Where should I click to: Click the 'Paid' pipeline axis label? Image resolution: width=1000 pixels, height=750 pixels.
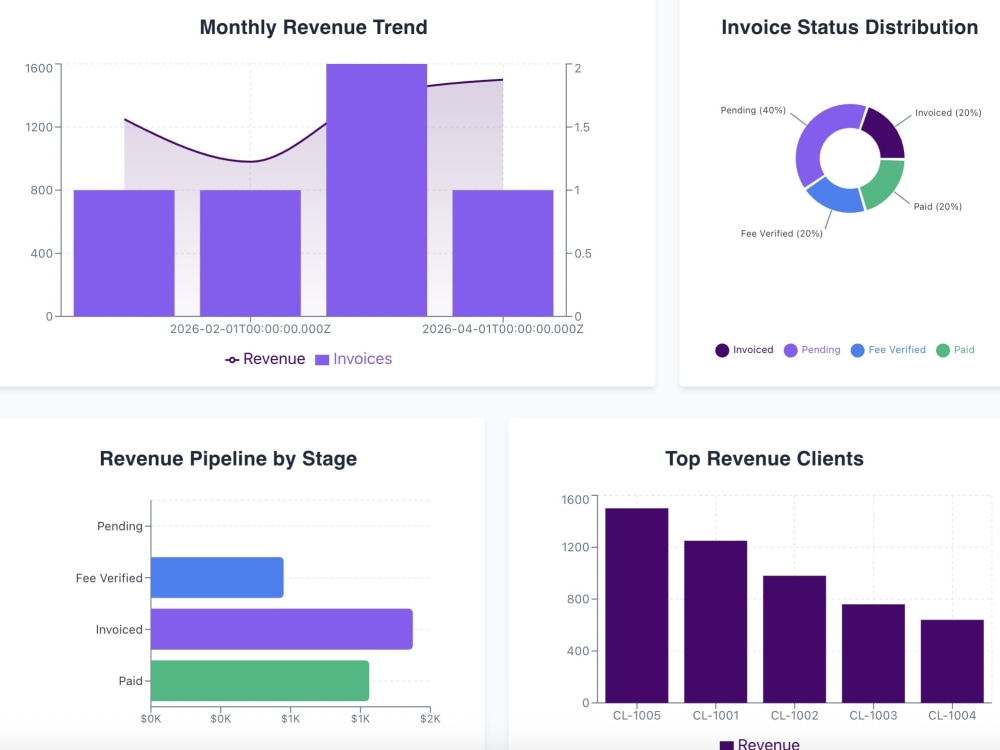tap(131, 681)
